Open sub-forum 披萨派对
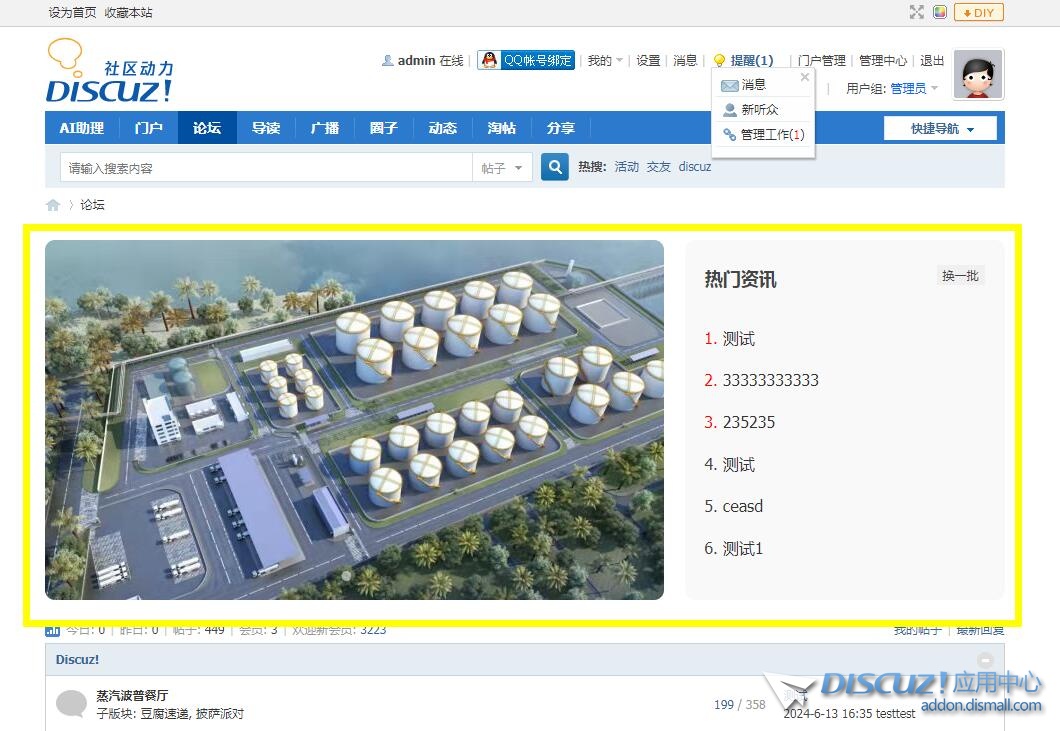Screen dimensions: 1060x731 pos(220,713)
